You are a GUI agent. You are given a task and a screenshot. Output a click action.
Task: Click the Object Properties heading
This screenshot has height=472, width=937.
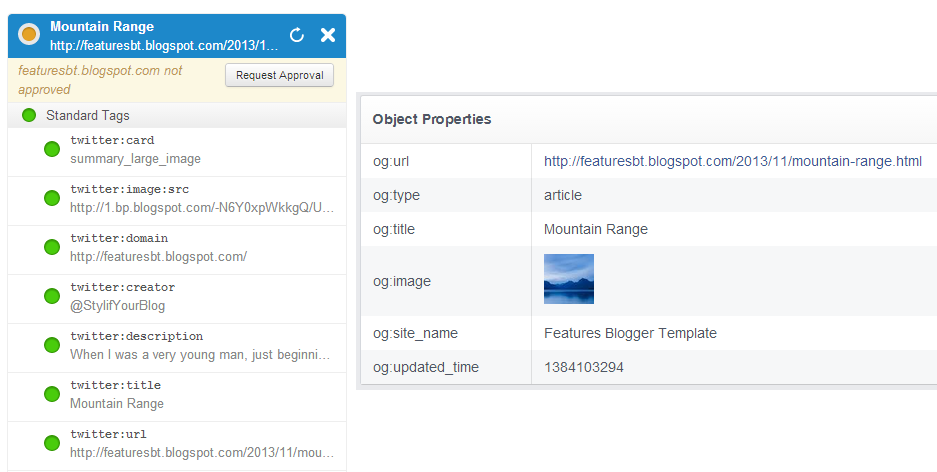(x=431, y=119)
